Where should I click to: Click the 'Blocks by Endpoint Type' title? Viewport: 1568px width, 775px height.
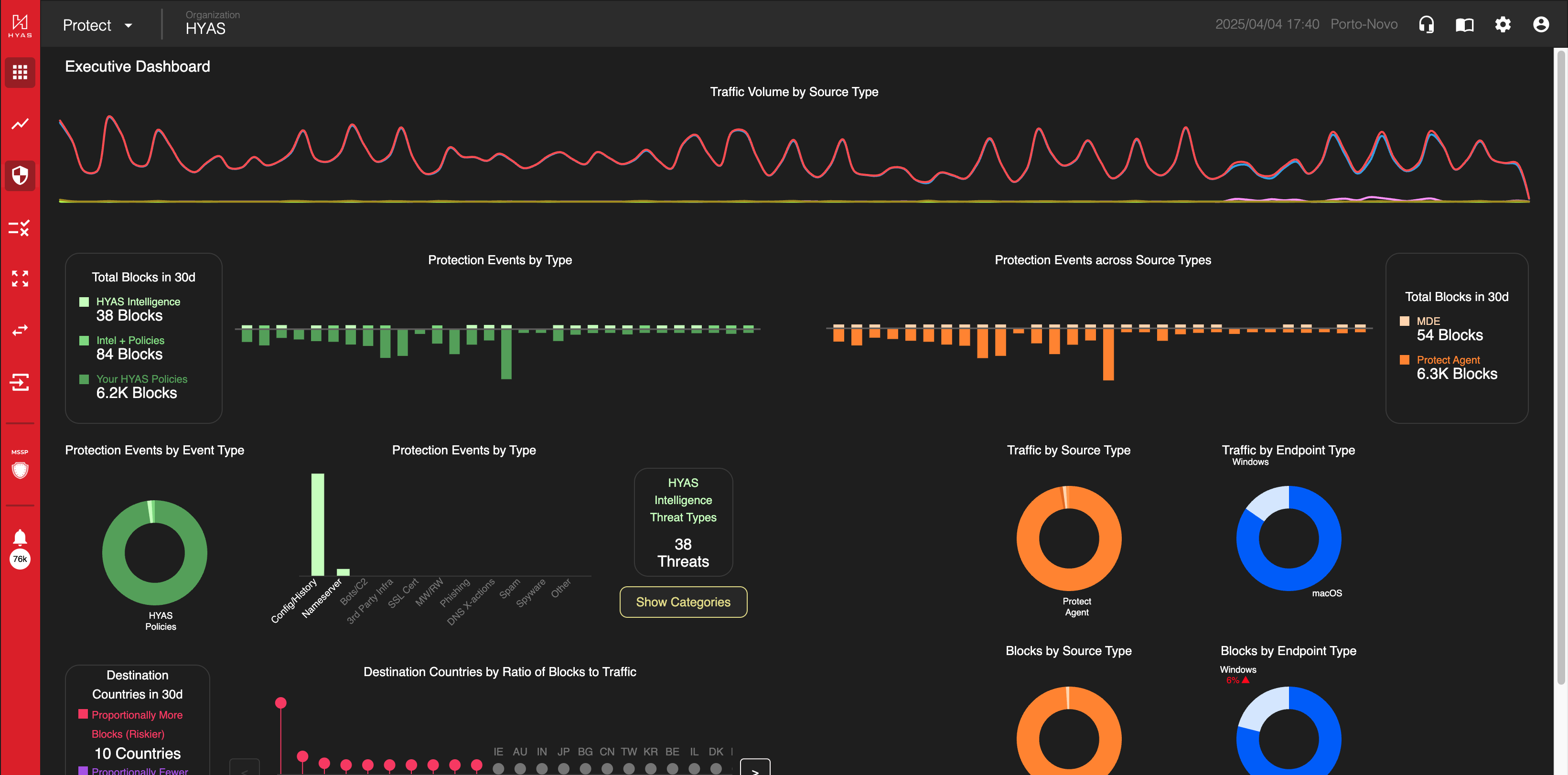pos(1288,651)
